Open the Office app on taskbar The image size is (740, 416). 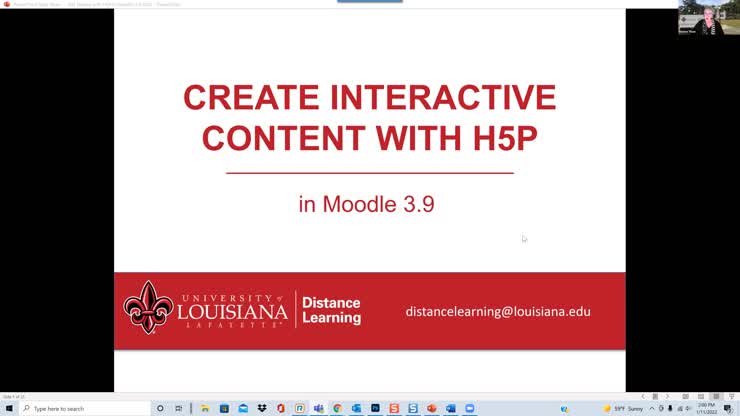[281, 408]
